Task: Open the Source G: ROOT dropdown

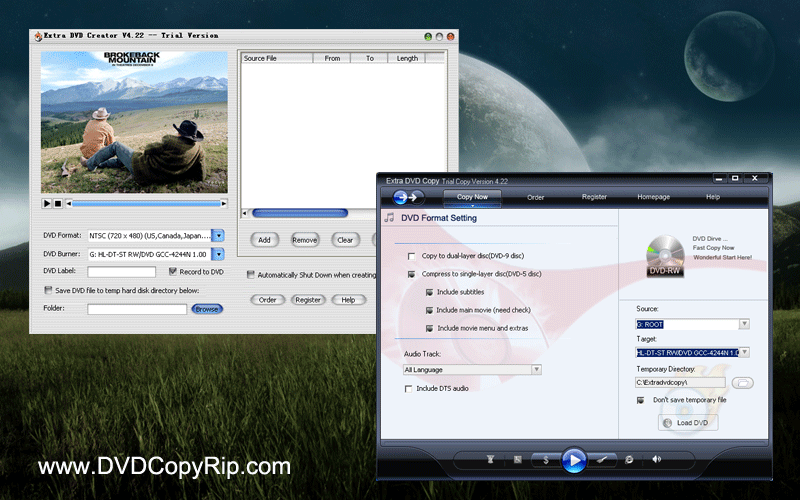Action: click(744, 324)
